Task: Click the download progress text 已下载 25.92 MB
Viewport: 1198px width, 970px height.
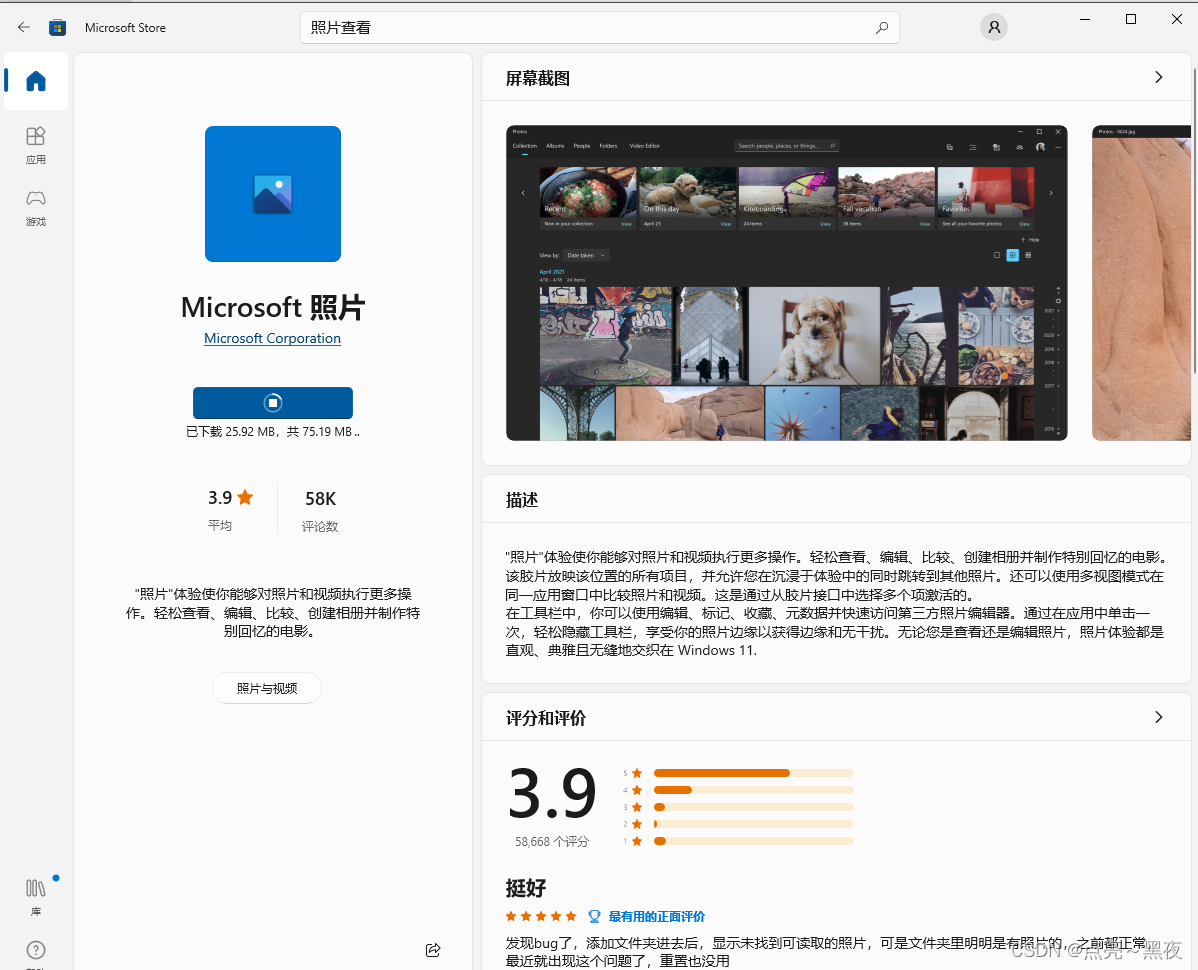Action: pos(273,432)
